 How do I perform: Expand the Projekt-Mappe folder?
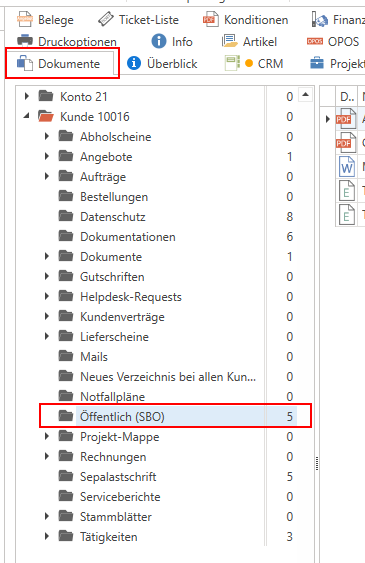47,436
